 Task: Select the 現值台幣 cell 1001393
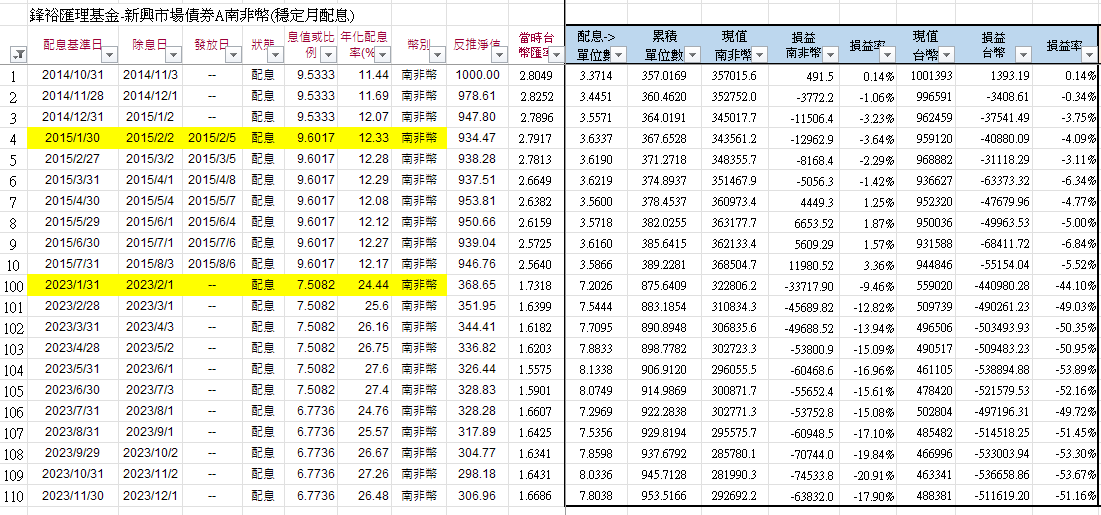point(925,75)
